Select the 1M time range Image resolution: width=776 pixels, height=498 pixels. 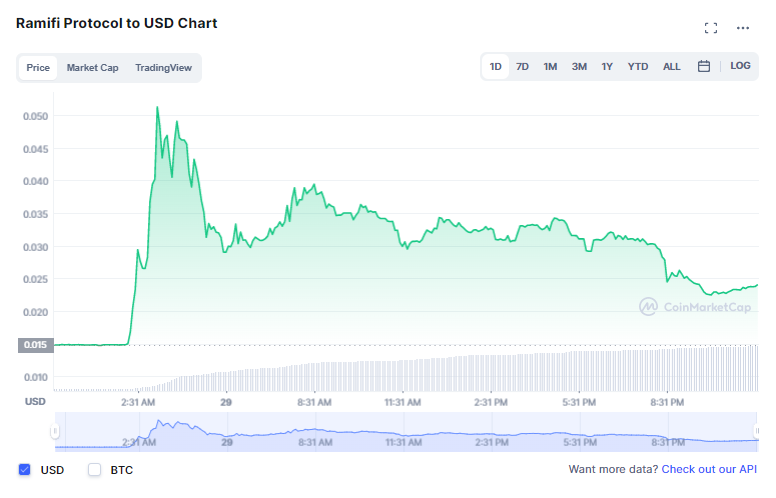[x=550, y=66]
